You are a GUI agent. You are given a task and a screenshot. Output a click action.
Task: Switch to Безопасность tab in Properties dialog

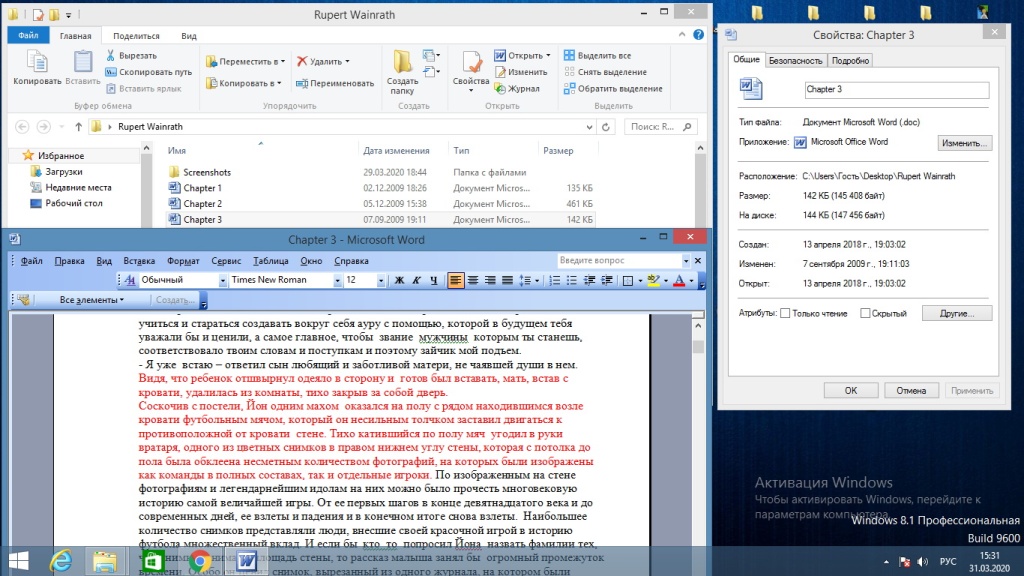(795, 61)
